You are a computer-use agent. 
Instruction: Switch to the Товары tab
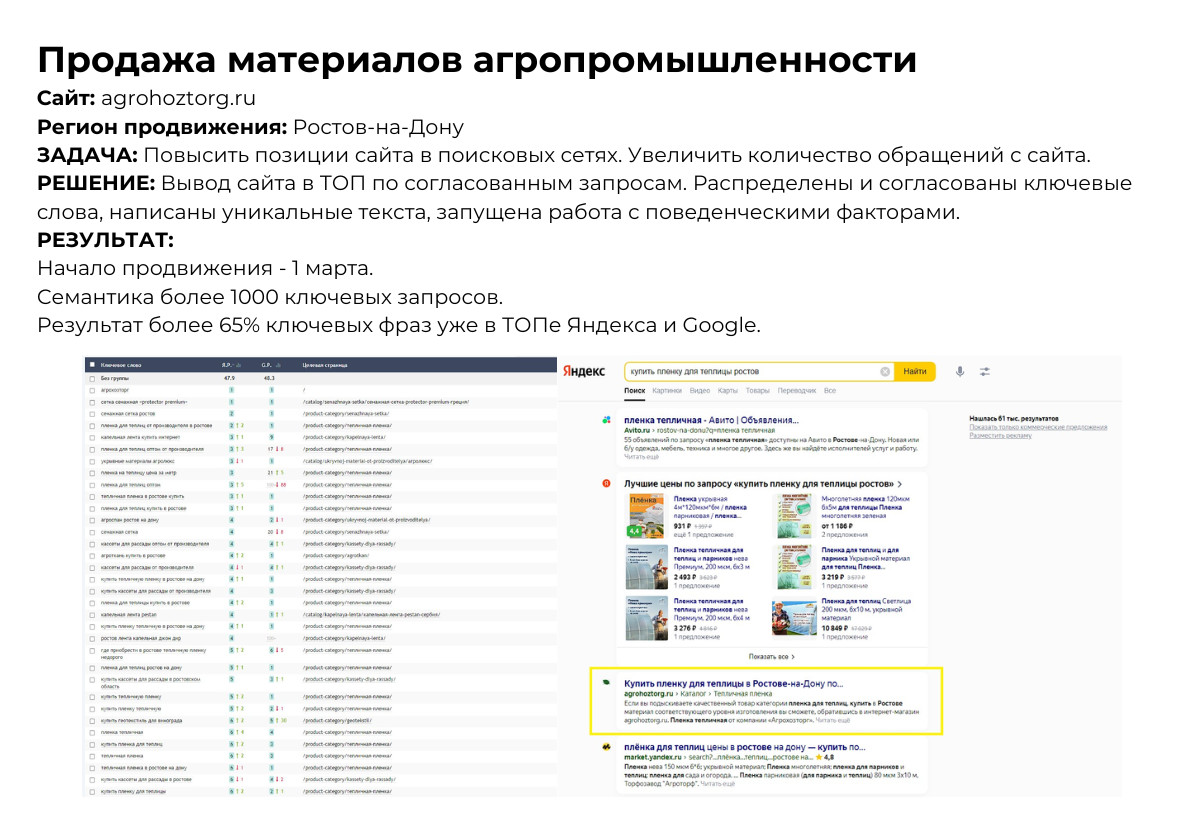pos(758,391)
